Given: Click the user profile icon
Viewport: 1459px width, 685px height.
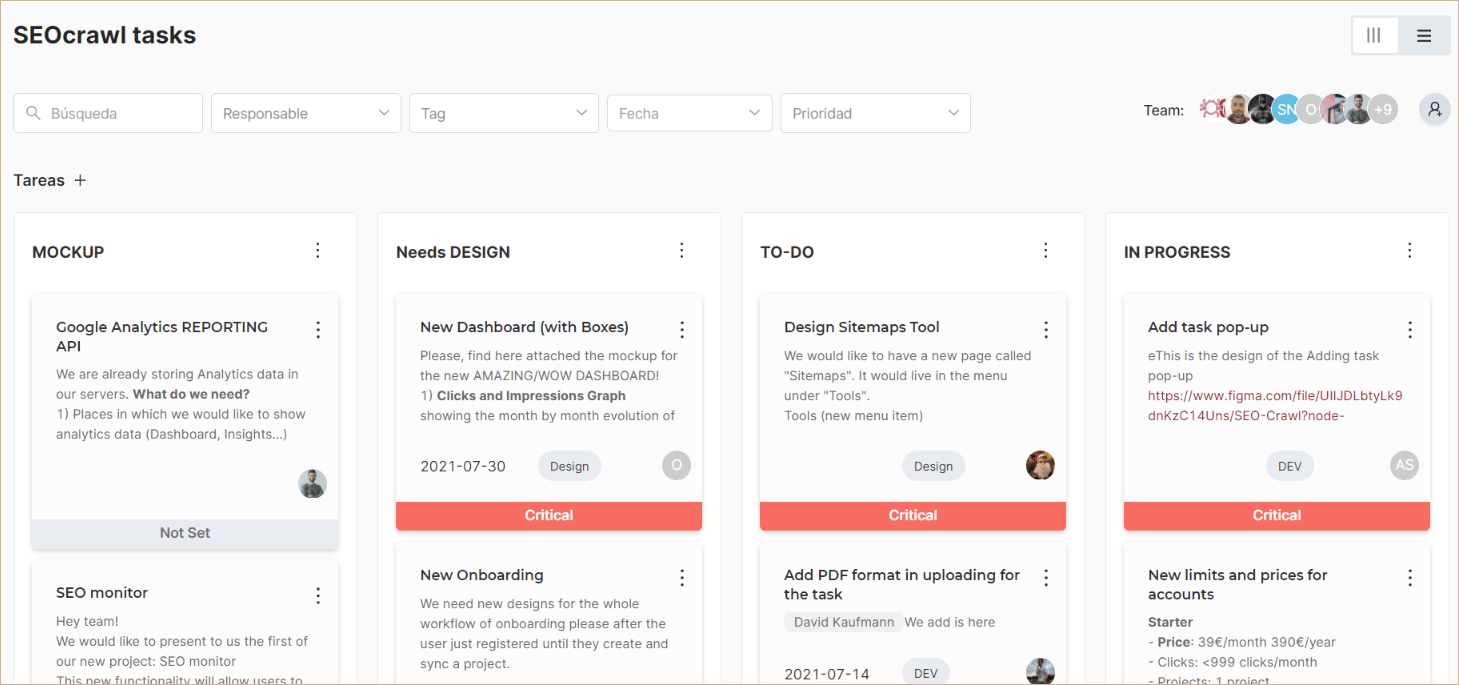Looking at the screenshot, I should pyautogui.click(x=1435, y=109).
